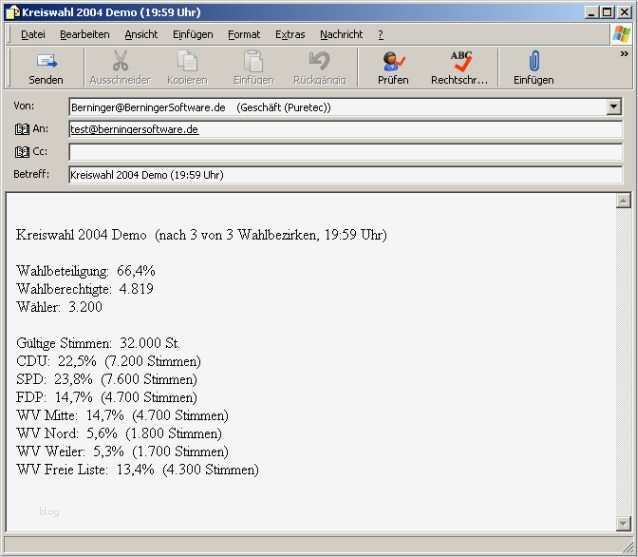Run the Rechtschreibung spell check icon
The image size is (638, 557).
pos(461,61)
